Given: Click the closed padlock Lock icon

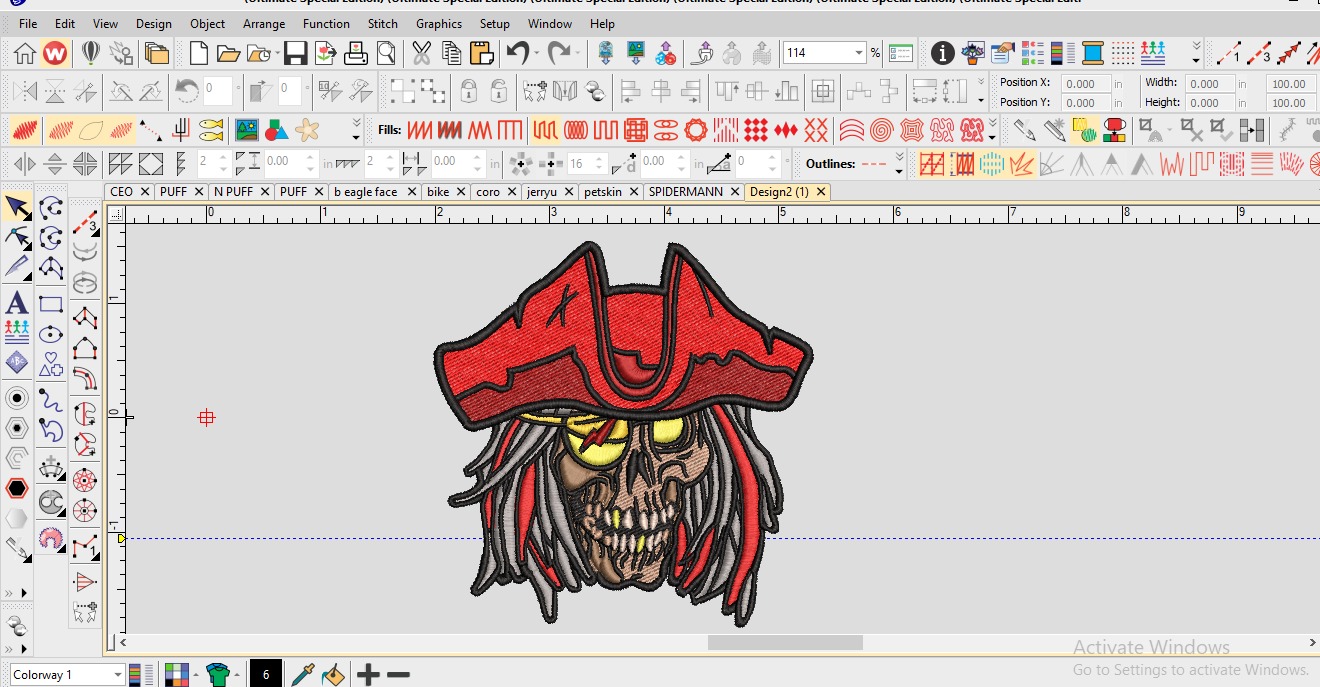Looking at the screenshot, I should click(x=468, y=92).
